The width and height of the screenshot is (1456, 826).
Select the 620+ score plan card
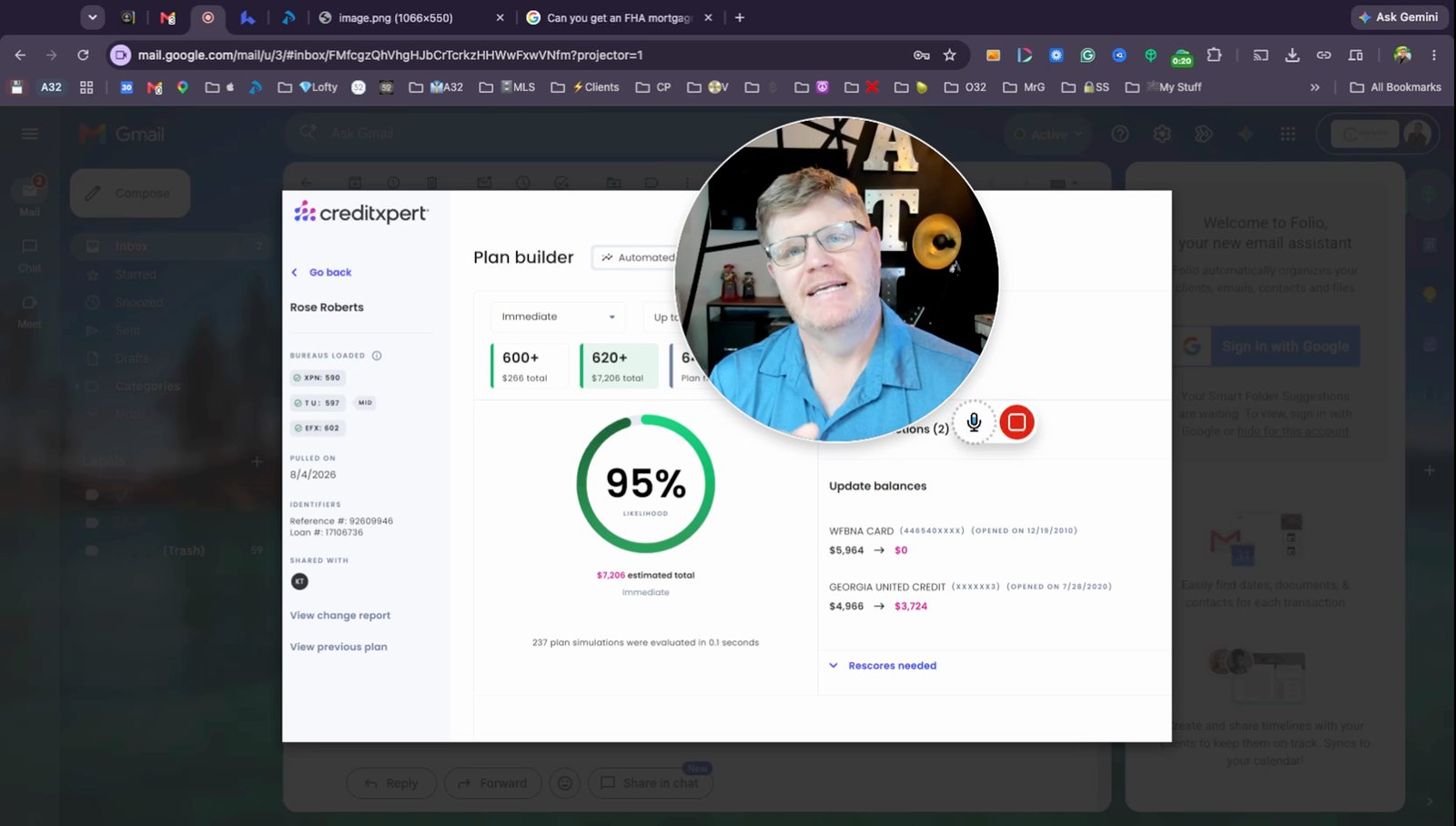(619, 366)
